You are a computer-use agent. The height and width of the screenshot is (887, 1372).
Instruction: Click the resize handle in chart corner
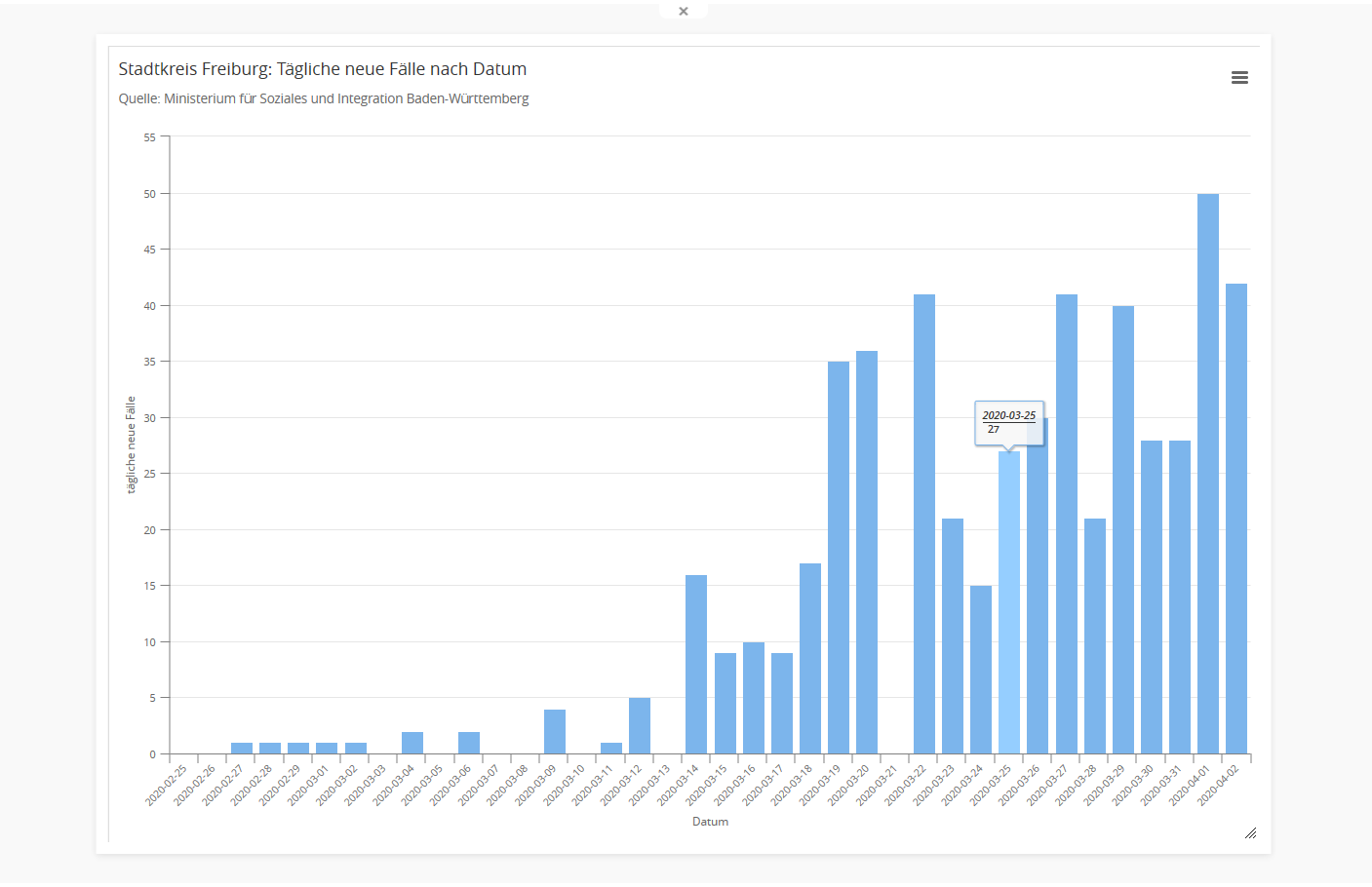click(1250, 832)
